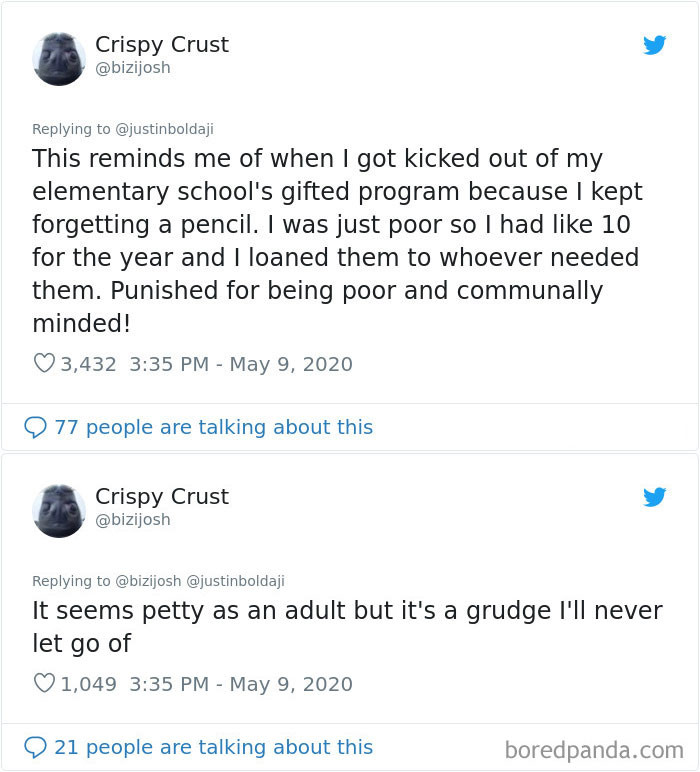The height and width of the screenshot is (772, 700).
Task: Click @justinboldaji in the grudge tweet's reply line
Action: (x=235, y=581)
